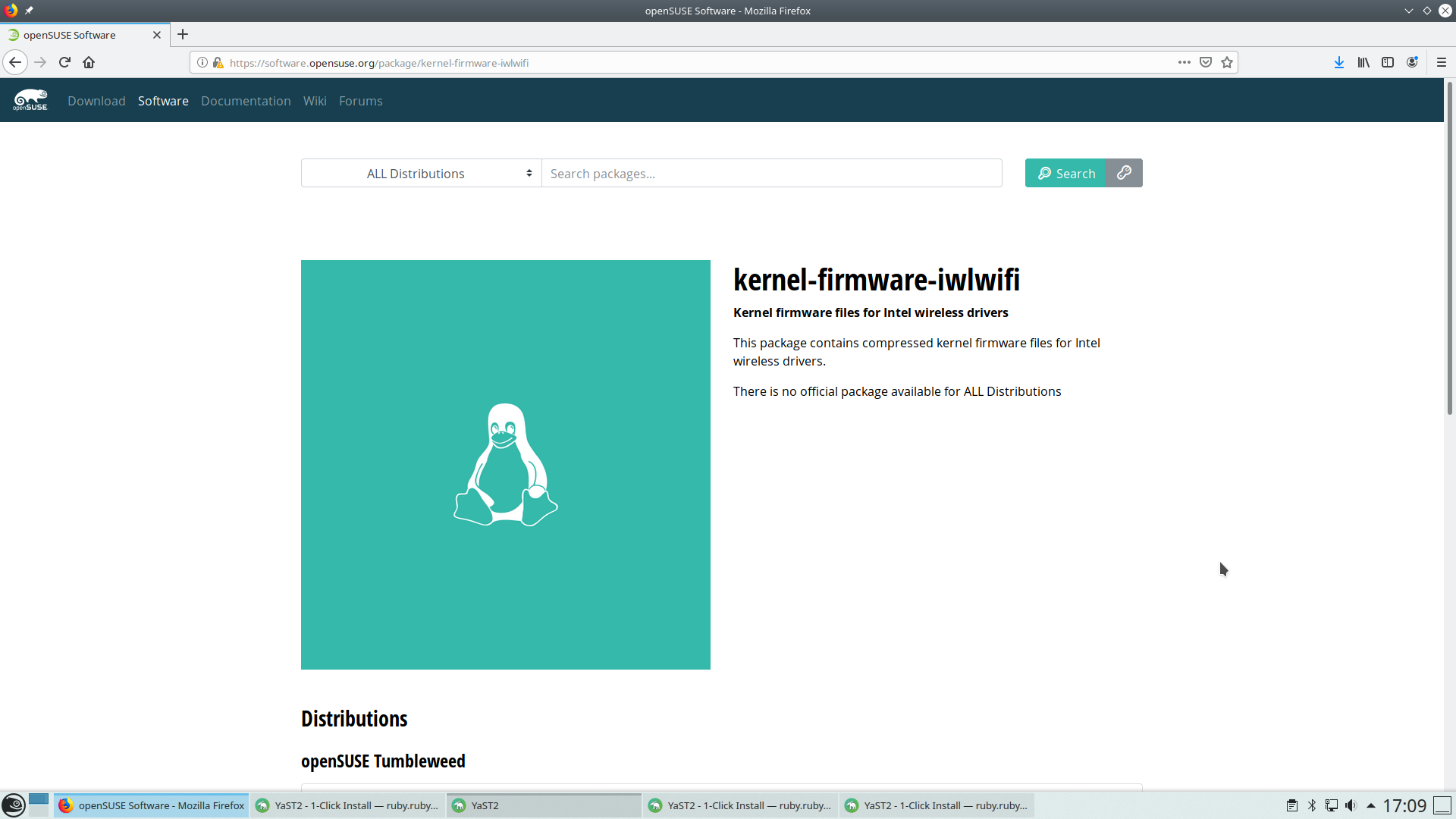The image size is (1456, 819).
Task: Open Firefox downloads arrow icon
Action: point(1339,62)
